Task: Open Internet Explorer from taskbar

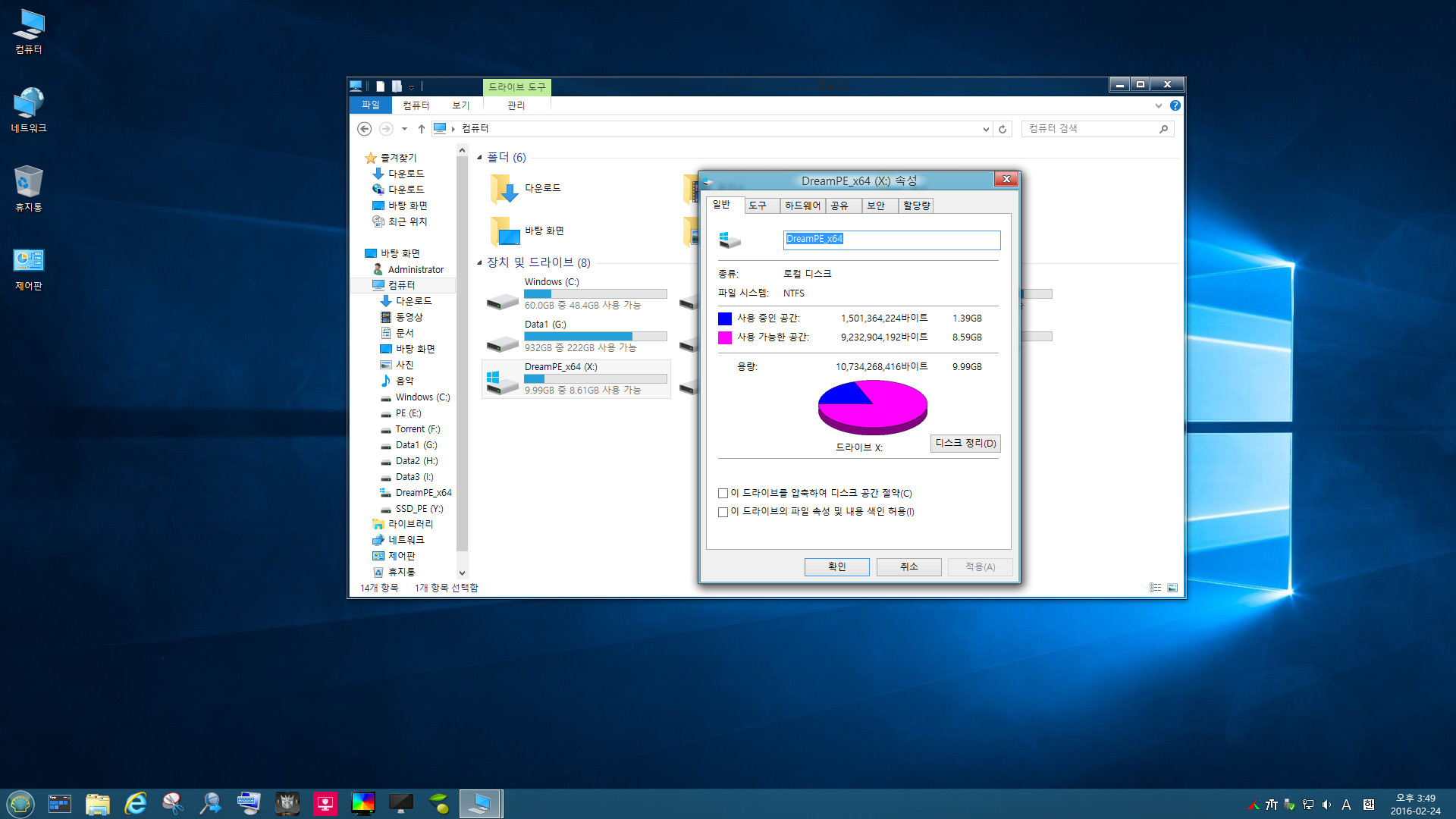Action: point(136,803)
